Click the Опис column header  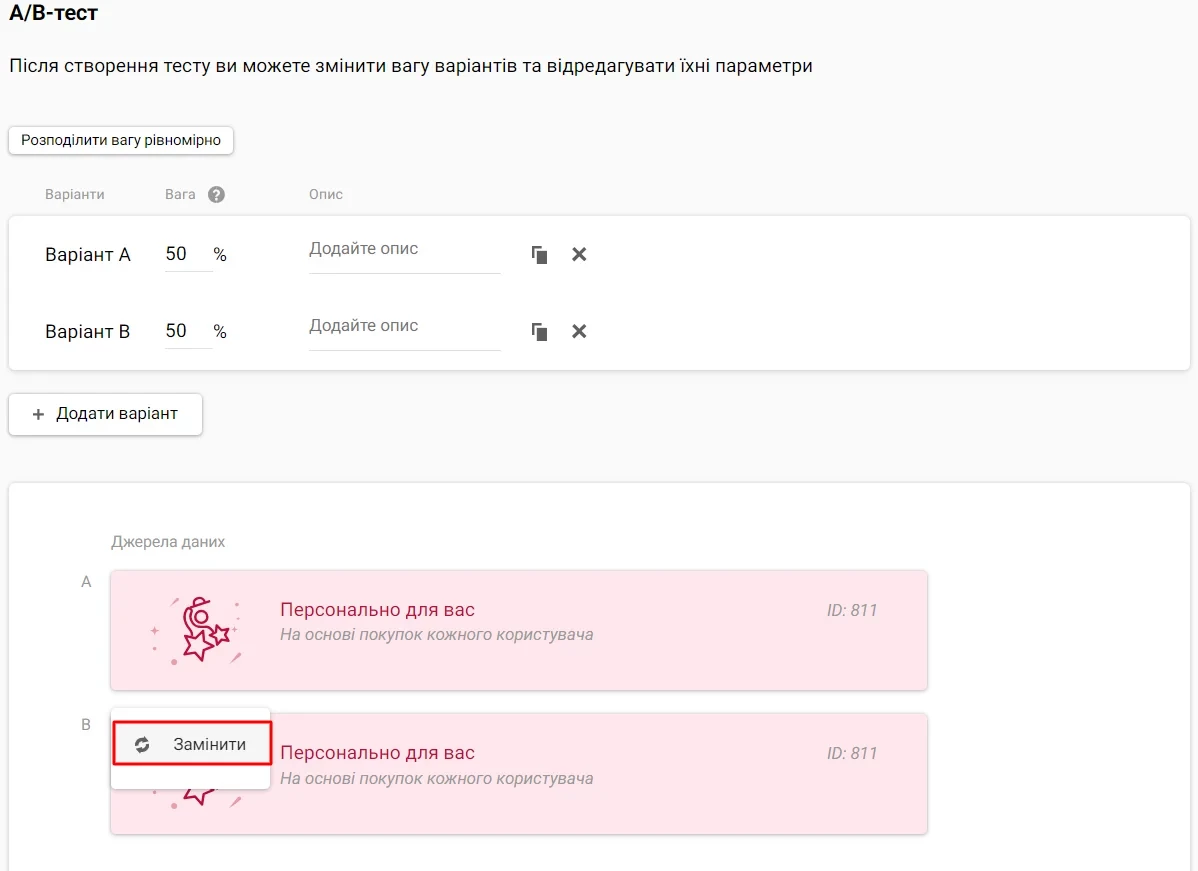coord(325,195)
